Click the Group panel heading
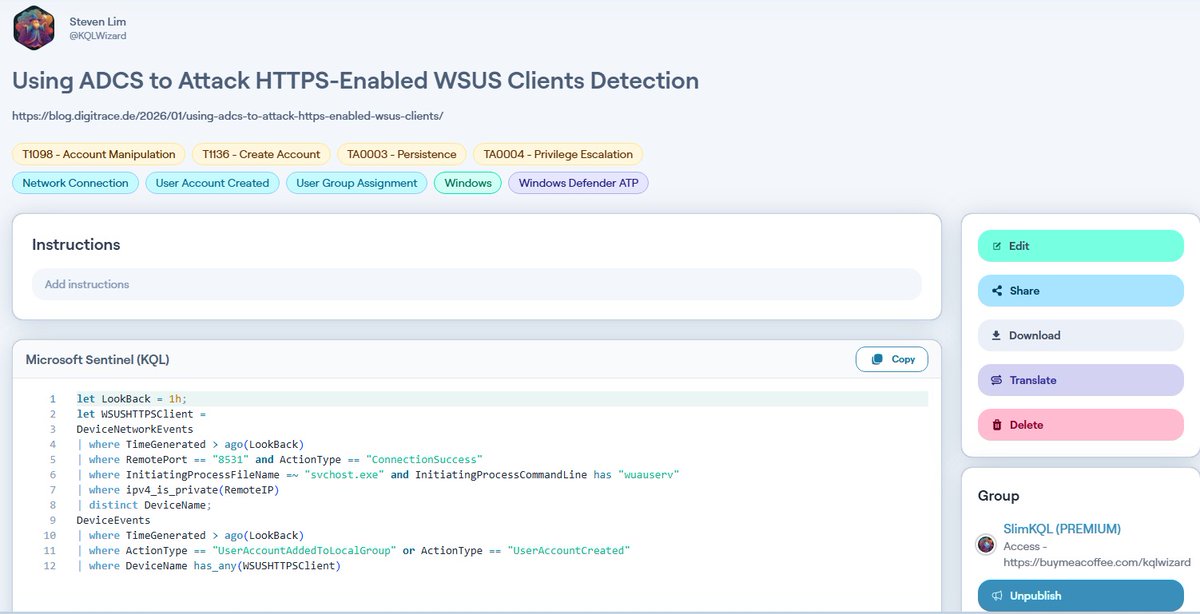Screen dimensions: 1200x614 [999, 496]
